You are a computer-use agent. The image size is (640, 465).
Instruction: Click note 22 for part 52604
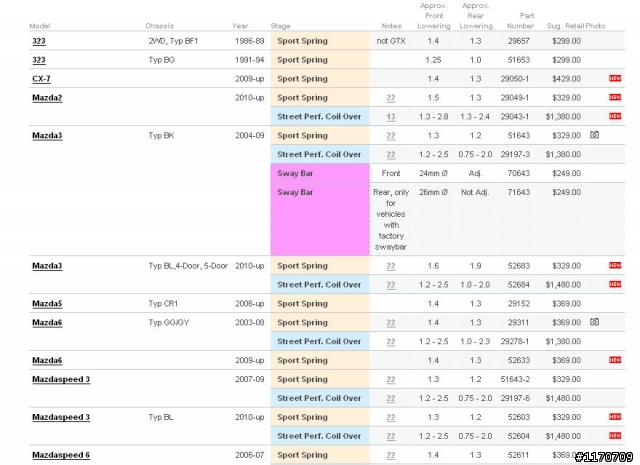[391, 436]
